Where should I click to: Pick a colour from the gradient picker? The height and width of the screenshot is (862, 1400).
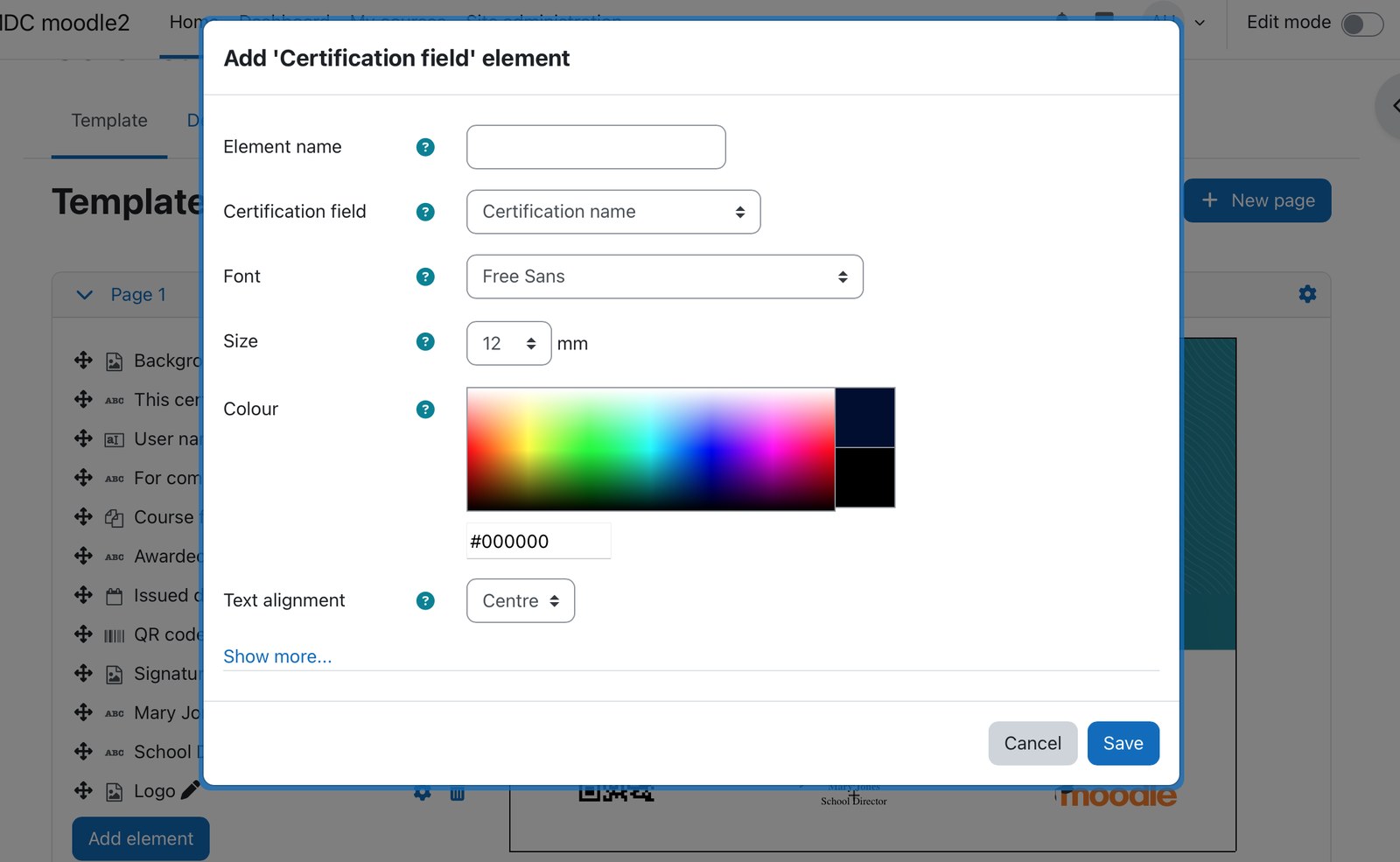(651, 449)
